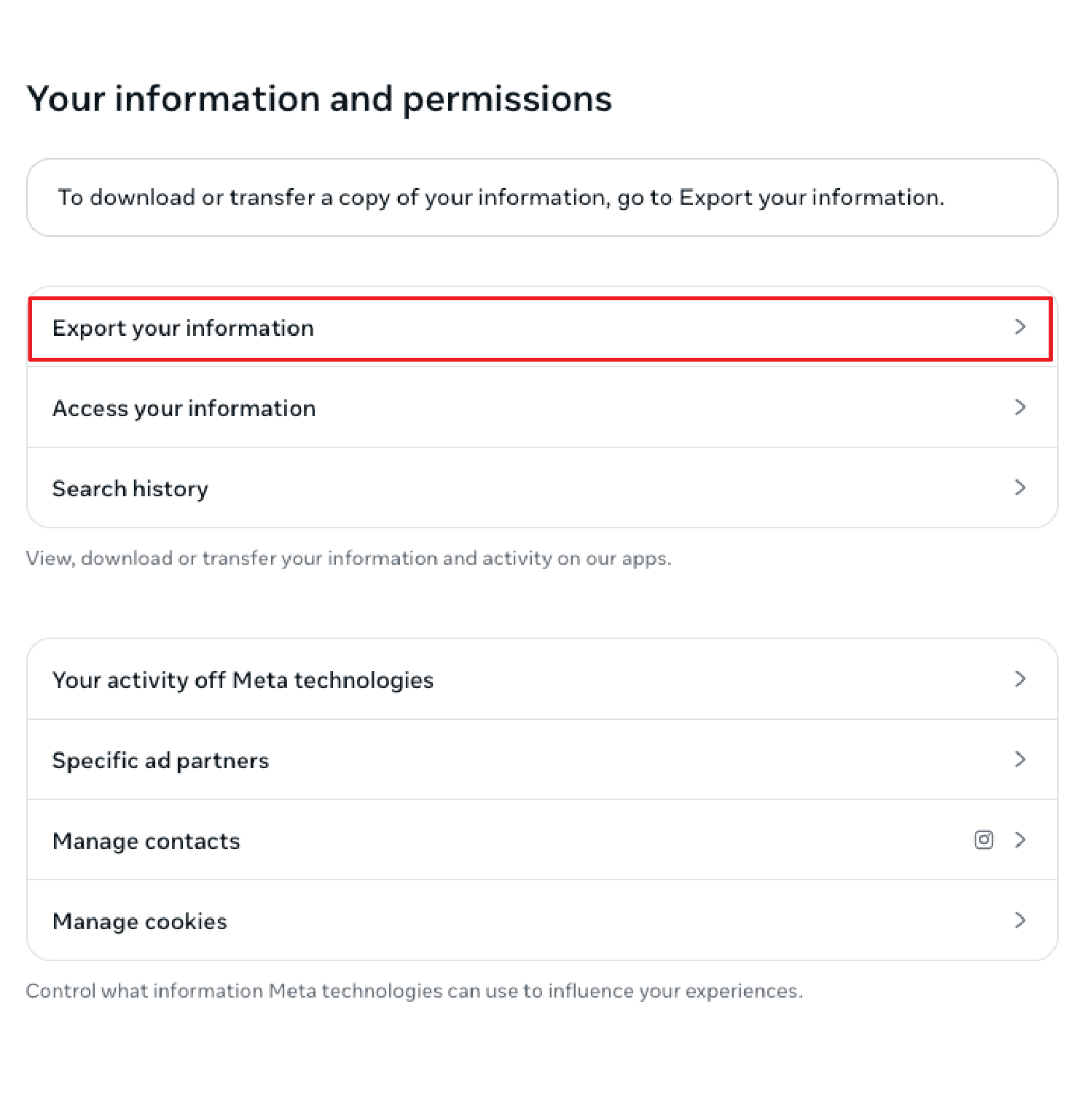Viewport: 1090px width, 1120px height.
Task: Open Export your information row
Action: pos(541,328)
